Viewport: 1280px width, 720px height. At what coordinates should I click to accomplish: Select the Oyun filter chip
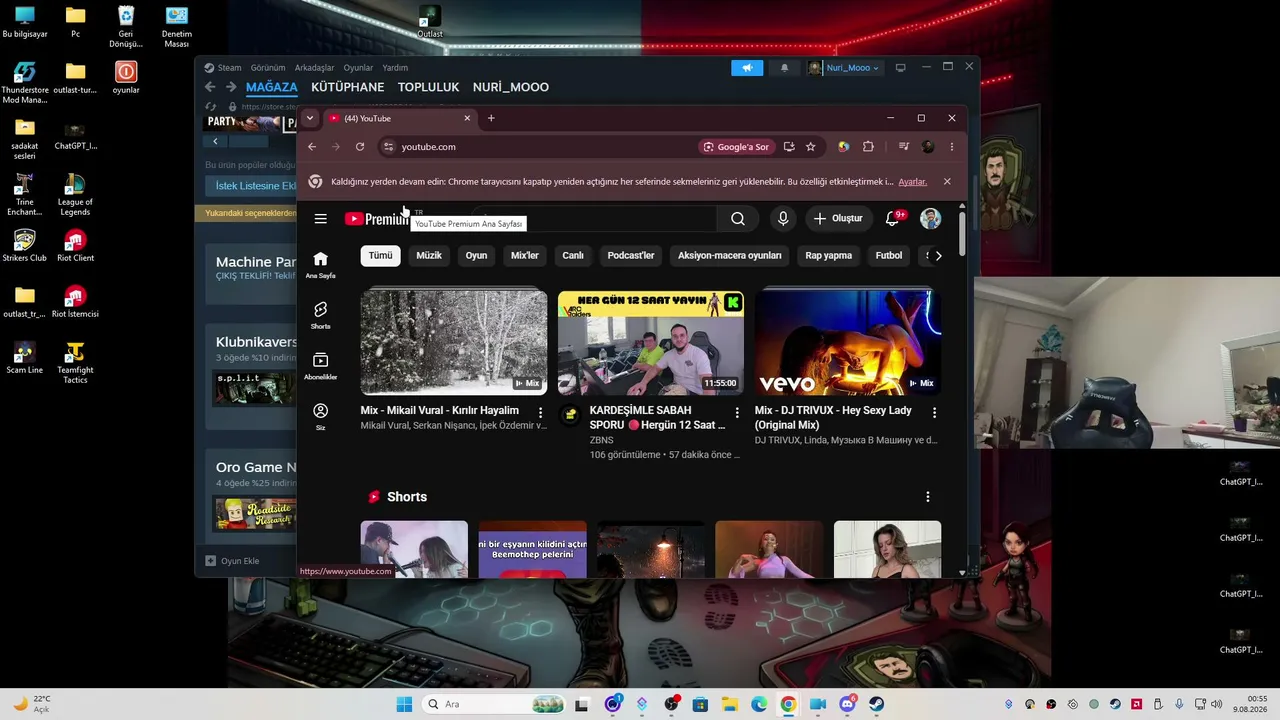click(x=476, y=256)
